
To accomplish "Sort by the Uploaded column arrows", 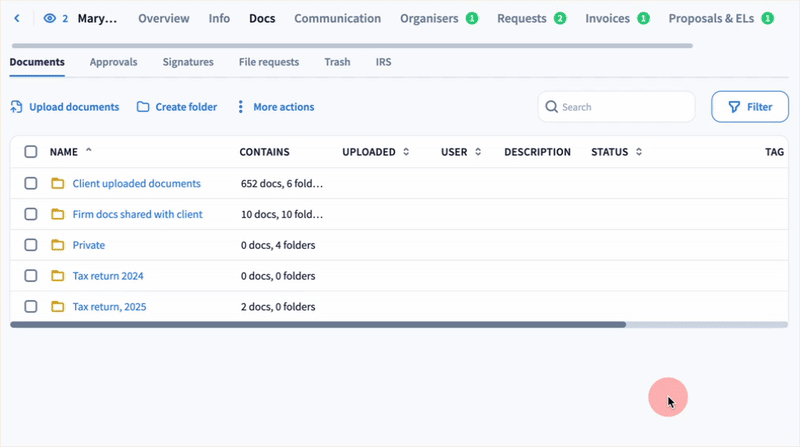I will (x=406, y=152).
